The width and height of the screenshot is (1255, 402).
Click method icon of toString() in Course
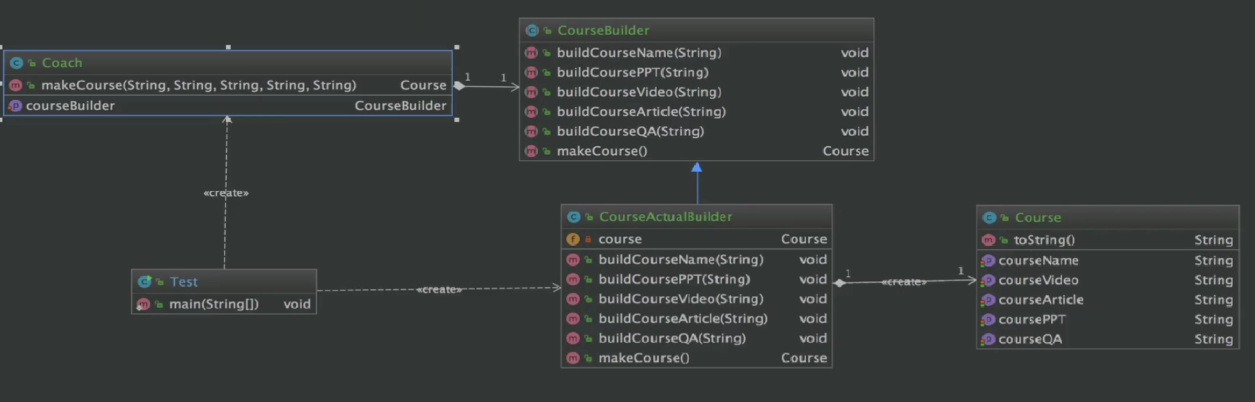coord(989,240)
